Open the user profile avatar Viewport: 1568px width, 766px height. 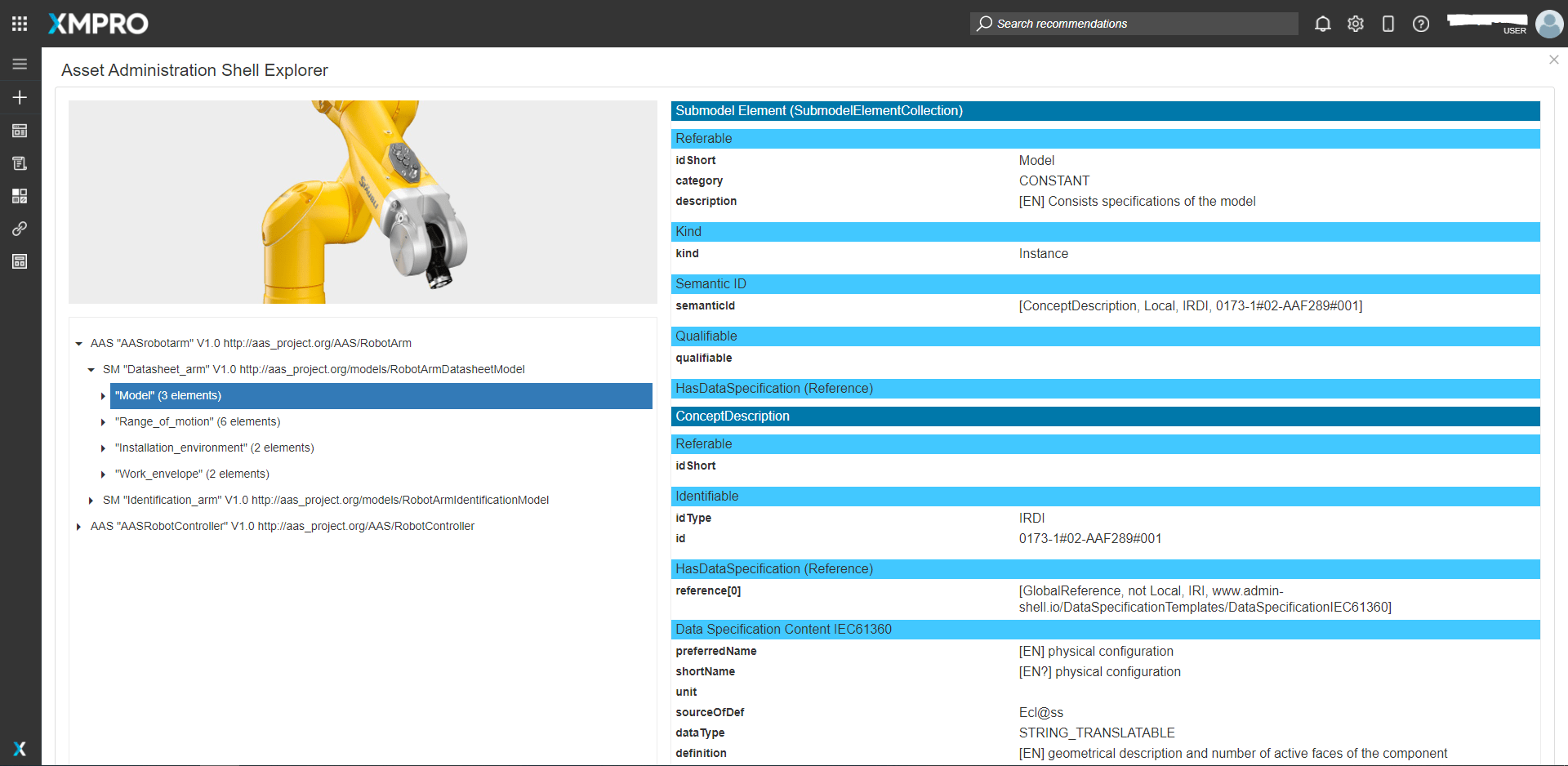1549,24
